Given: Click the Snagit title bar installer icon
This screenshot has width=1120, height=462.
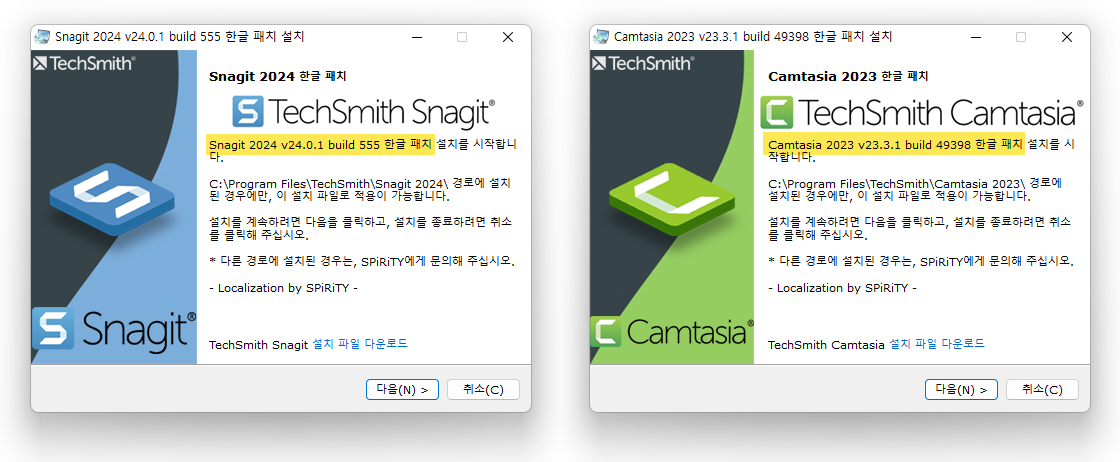Looking at the screenshot, I should [x=43, y=37].
